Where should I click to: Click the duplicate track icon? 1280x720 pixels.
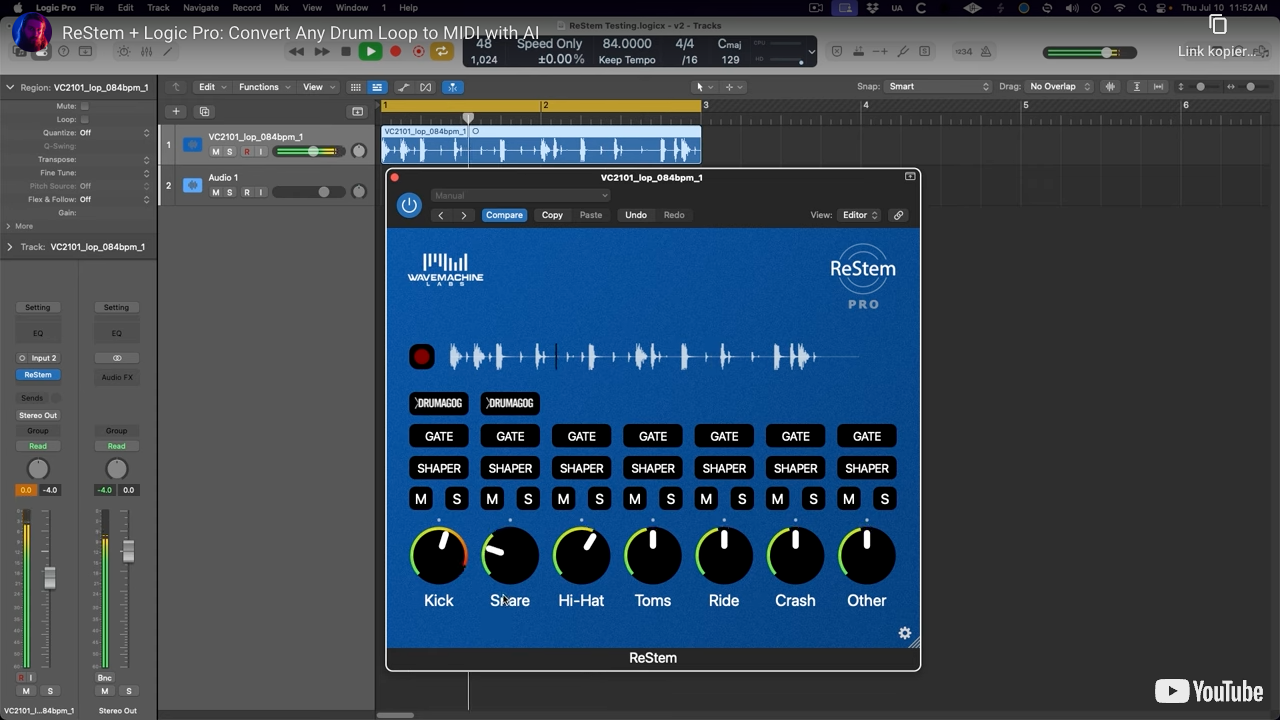tap(204, 111)
